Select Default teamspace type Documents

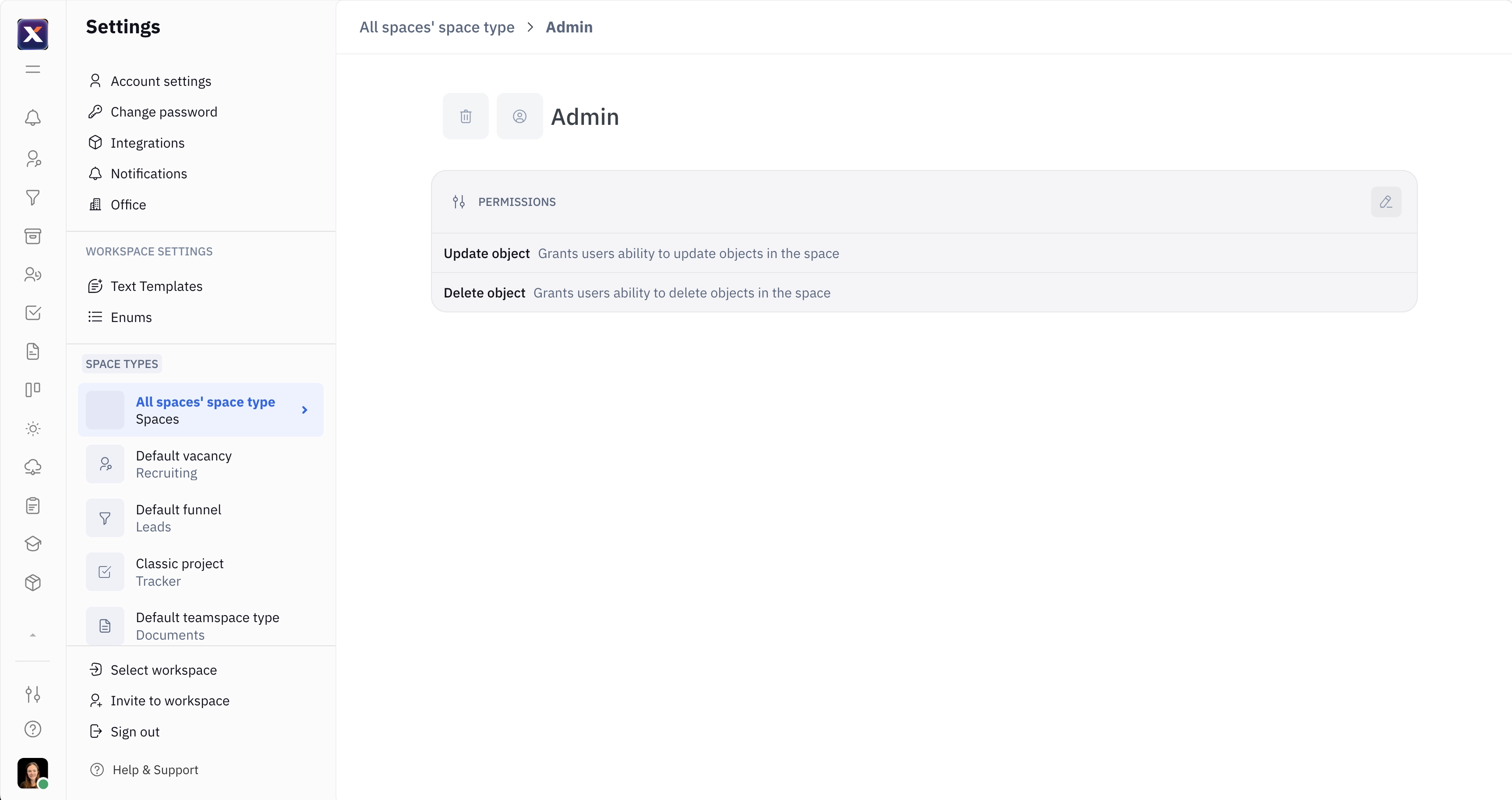tap(207, 625)
